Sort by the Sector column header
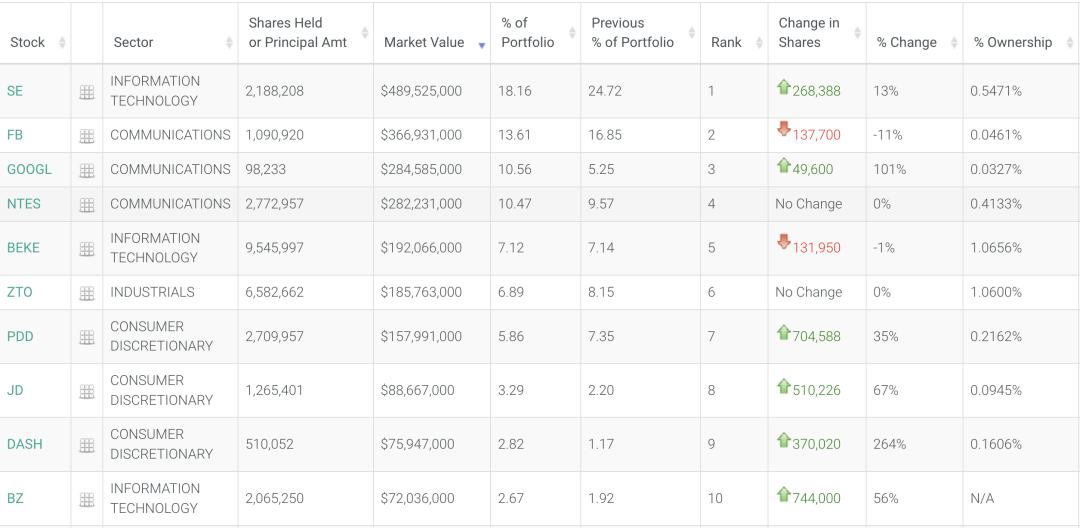Viewport: 1080px width, 528px height. click(134, 42)
